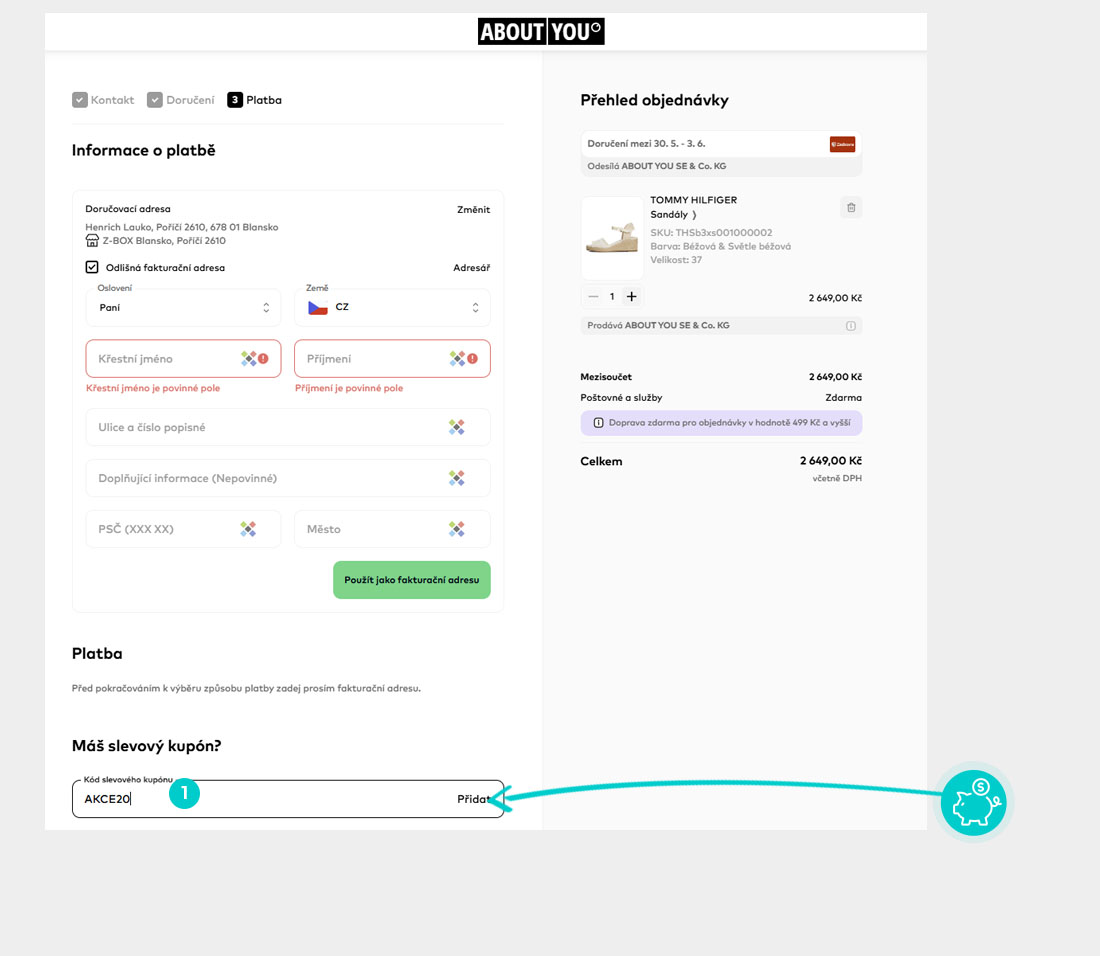Go back to Doručení step

point(181,100)
